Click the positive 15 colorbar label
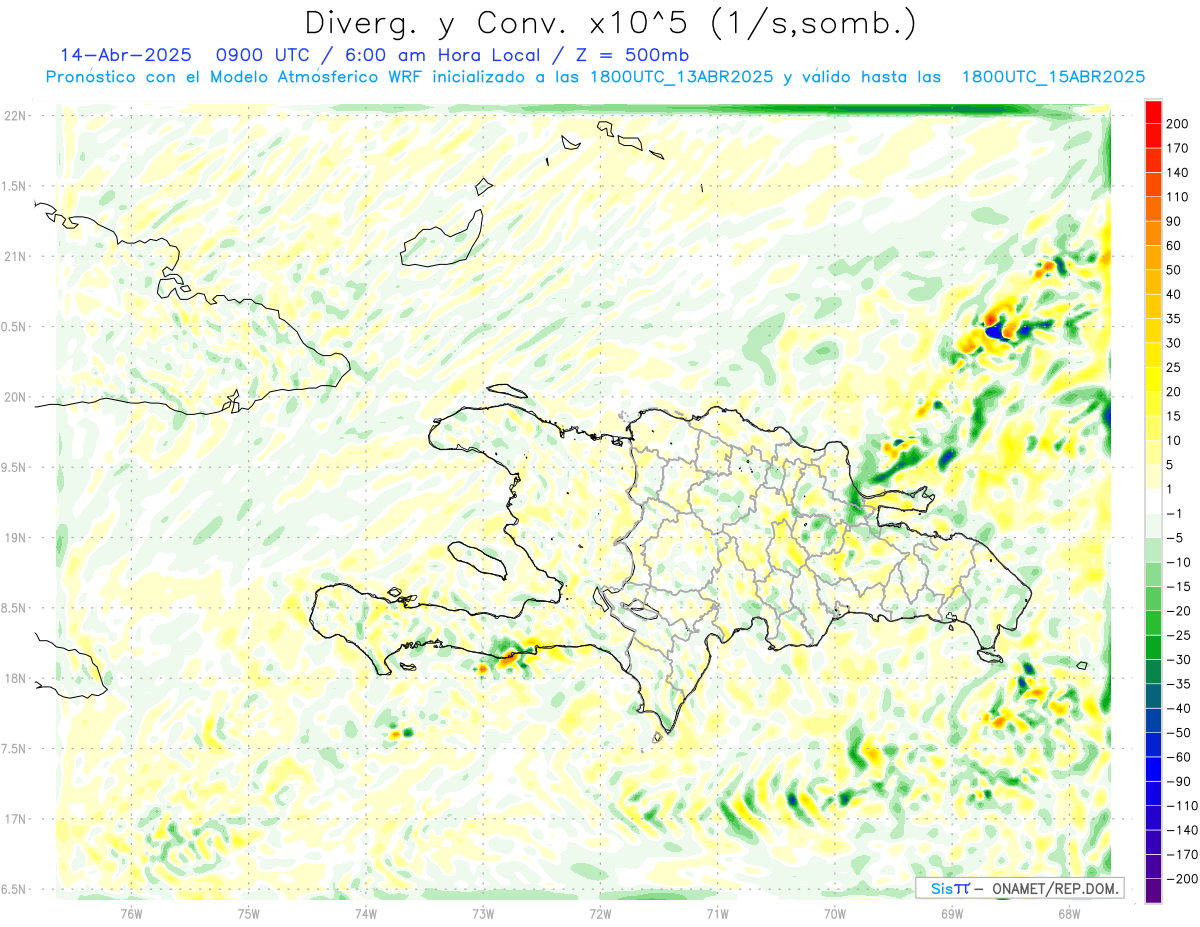The width and height of the screenshot is (1200, 927). coord(1174,416)
